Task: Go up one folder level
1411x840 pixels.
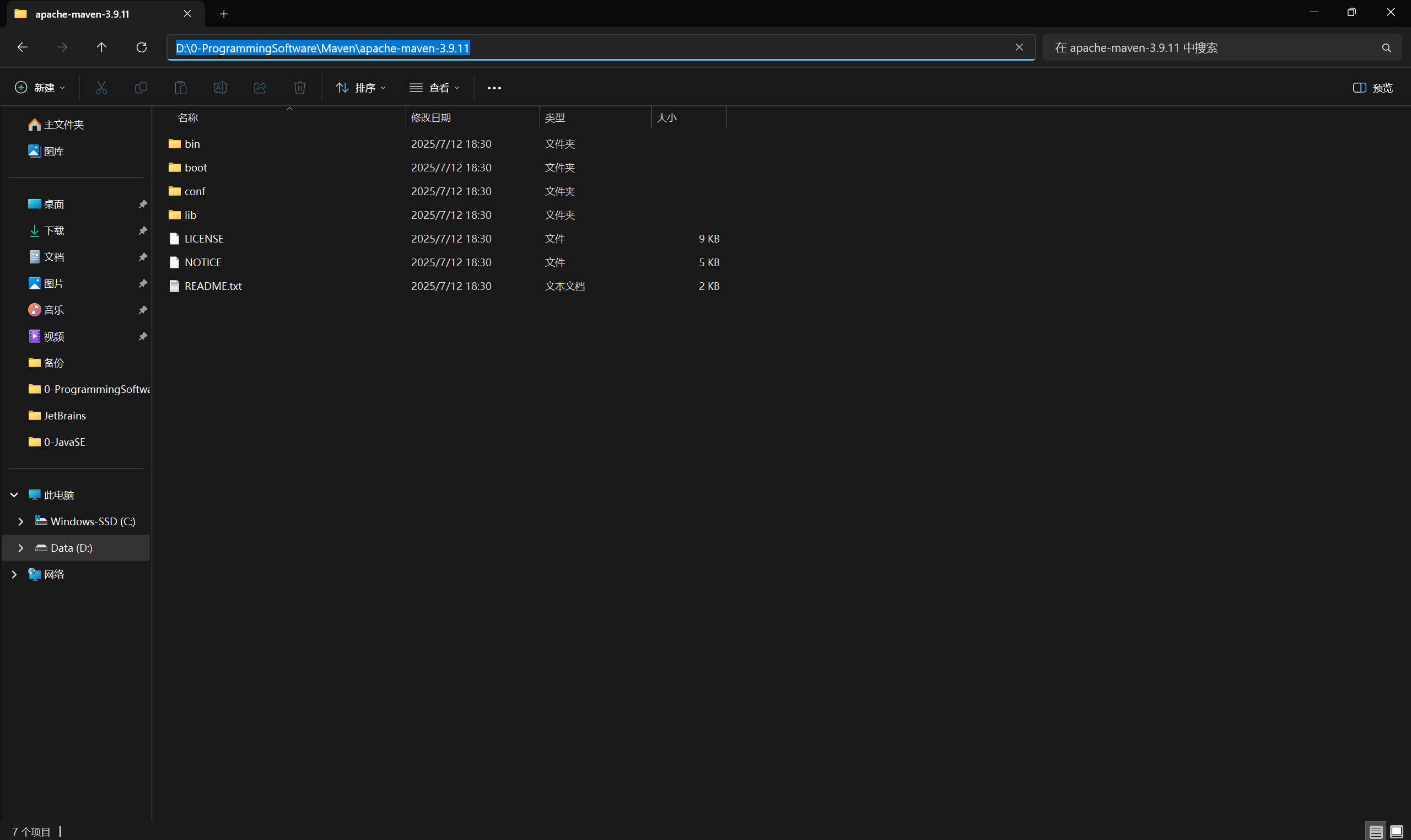Action: 101,47
